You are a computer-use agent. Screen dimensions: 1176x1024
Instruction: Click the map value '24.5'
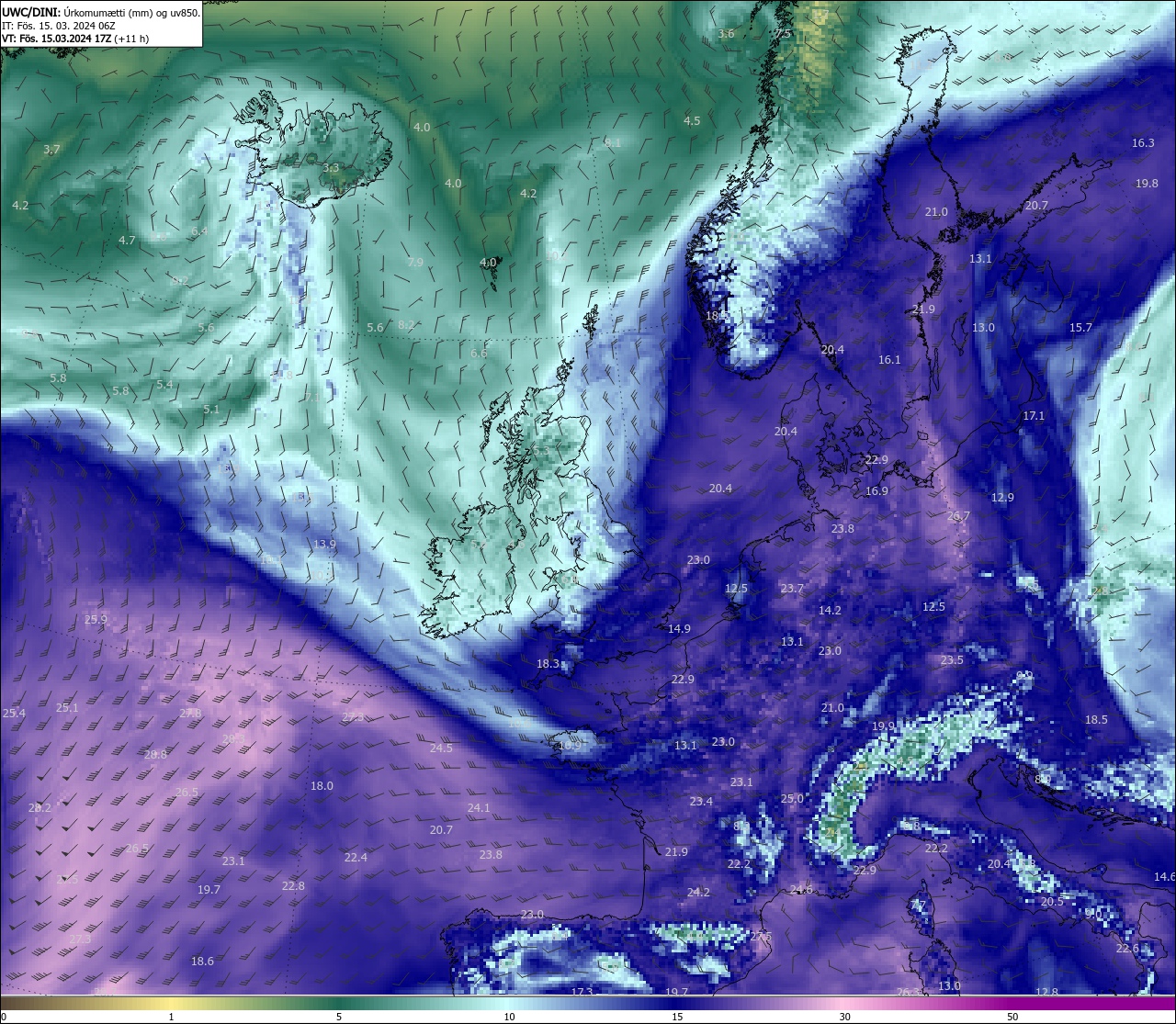click(x=441, y=748)
